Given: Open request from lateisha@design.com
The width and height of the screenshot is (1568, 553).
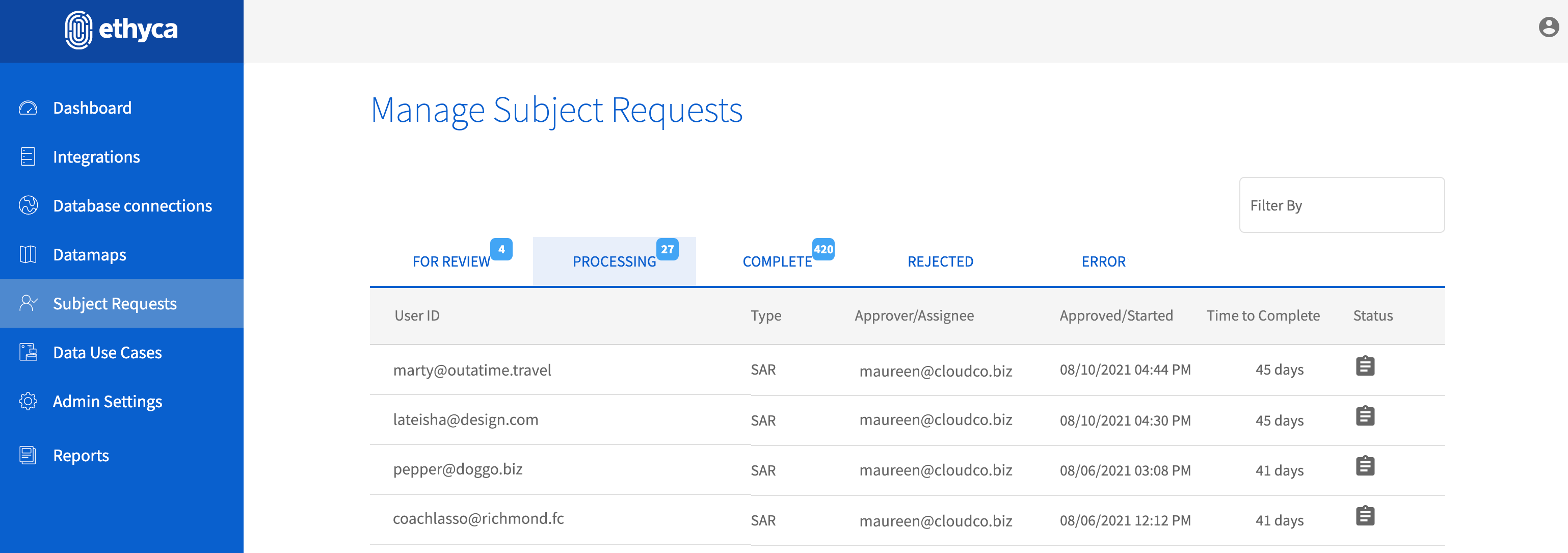Looking at the screenshot, I should (x=466, y=419).
